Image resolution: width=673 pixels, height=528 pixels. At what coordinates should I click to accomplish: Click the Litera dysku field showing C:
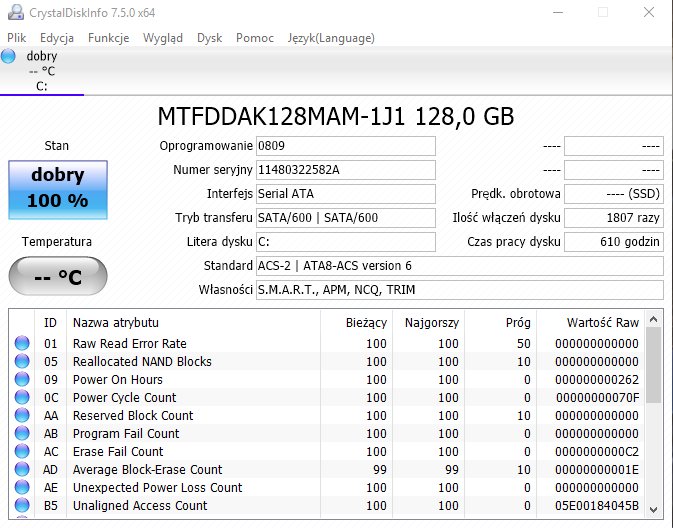pos(346,242)
